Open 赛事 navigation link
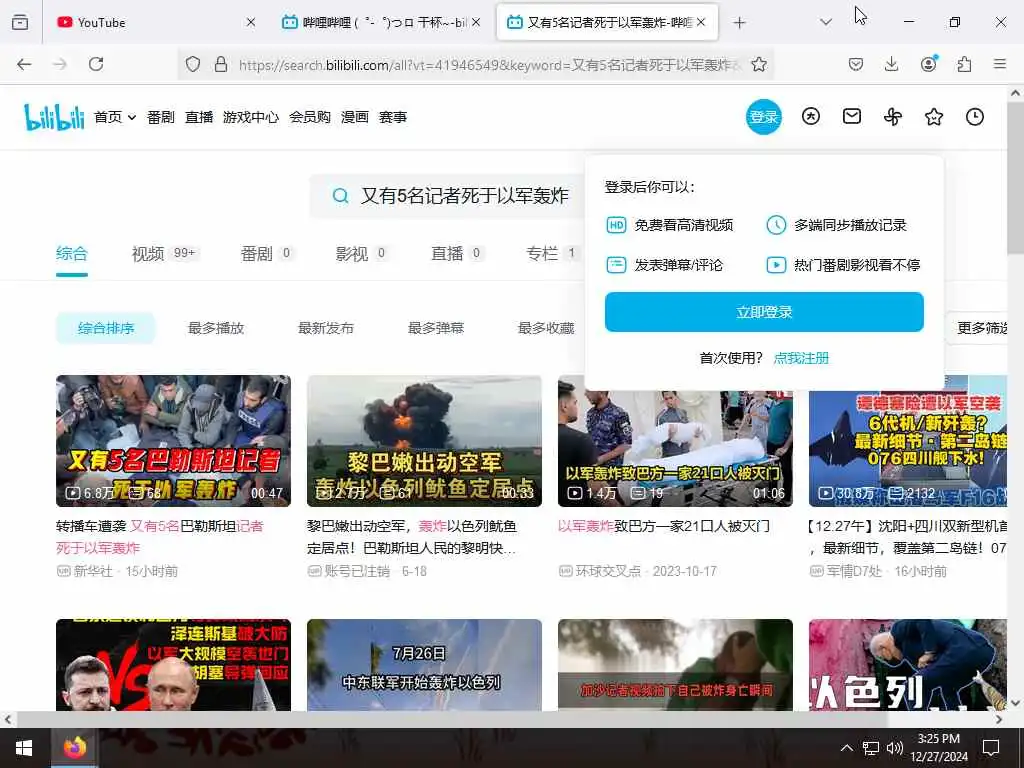 tap(392, 117)
